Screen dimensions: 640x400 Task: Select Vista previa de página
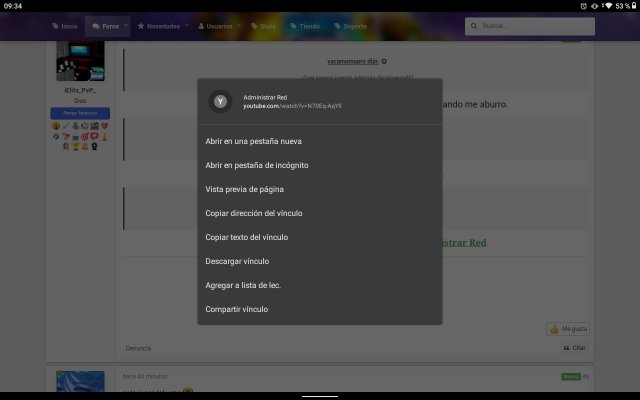click(x=244, y=189)
